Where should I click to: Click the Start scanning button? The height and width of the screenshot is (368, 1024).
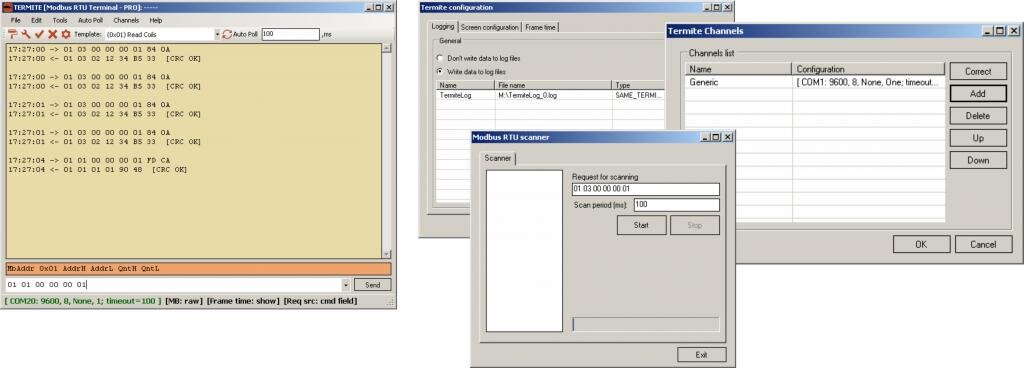pyautogui.click(x=641, y=225)
